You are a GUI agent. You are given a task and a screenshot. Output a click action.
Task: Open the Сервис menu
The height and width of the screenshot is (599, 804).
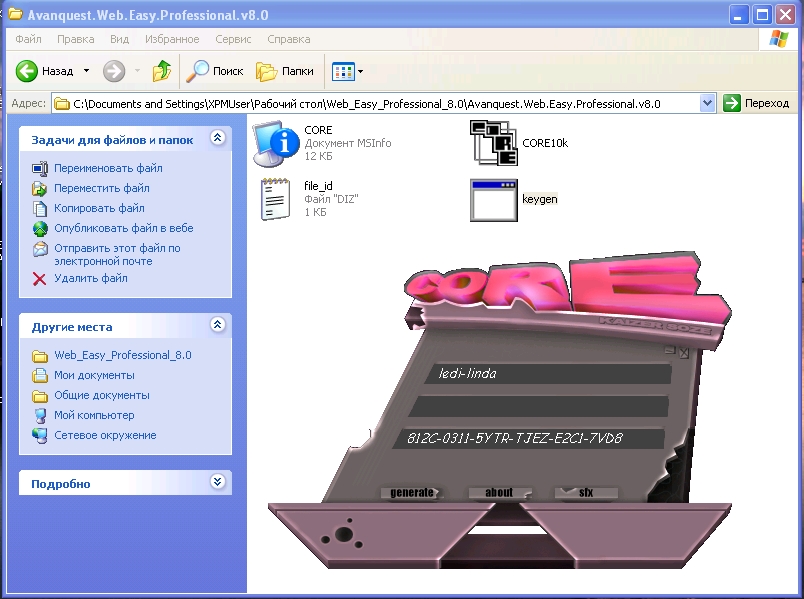click(233, 39)
